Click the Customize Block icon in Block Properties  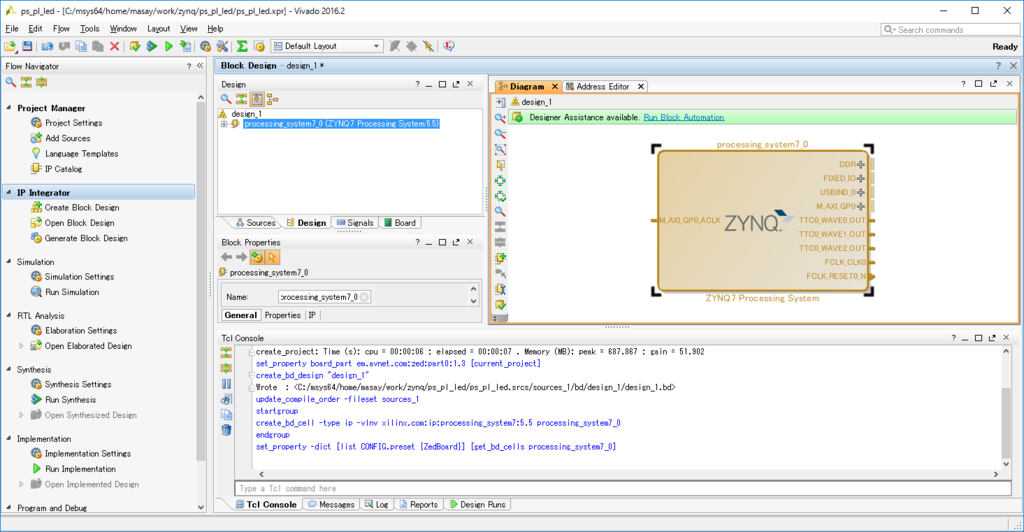[257, 257]
